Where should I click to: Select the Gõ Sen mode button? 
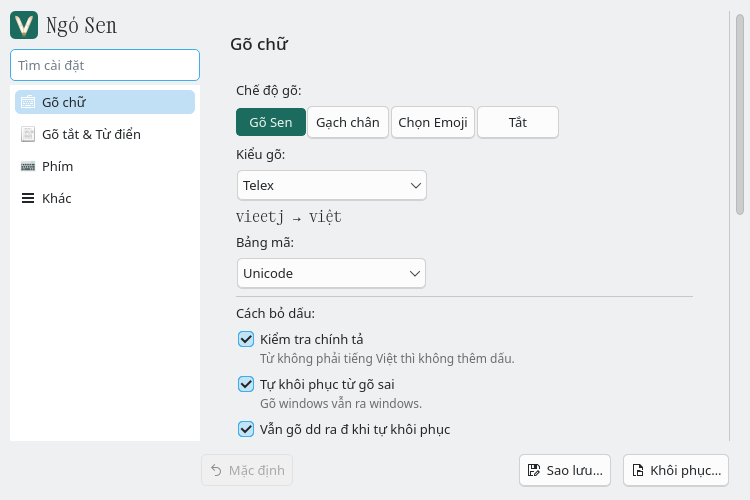point(271,122)
